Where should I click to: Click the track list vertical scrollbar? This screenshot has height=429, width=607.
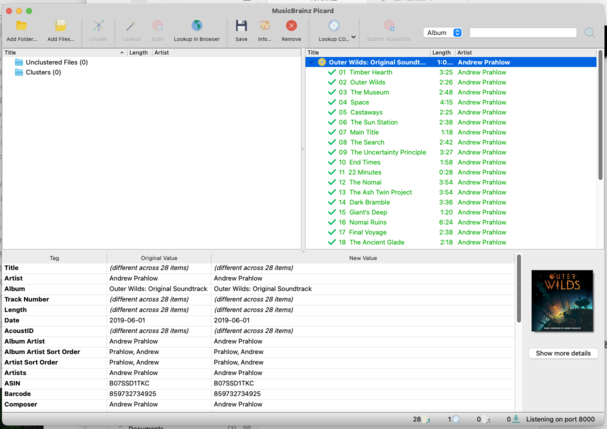pos(600,120)
